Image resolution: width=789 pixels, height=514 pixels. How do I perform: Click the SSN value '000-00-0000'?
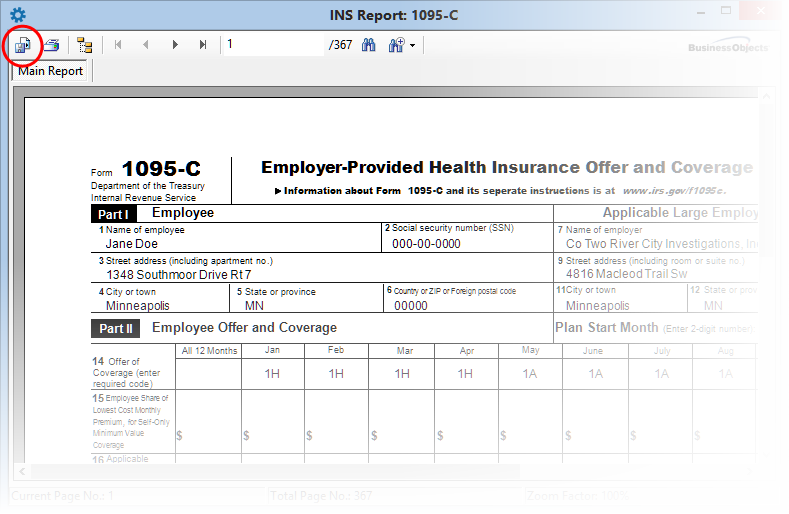[426, 244]
